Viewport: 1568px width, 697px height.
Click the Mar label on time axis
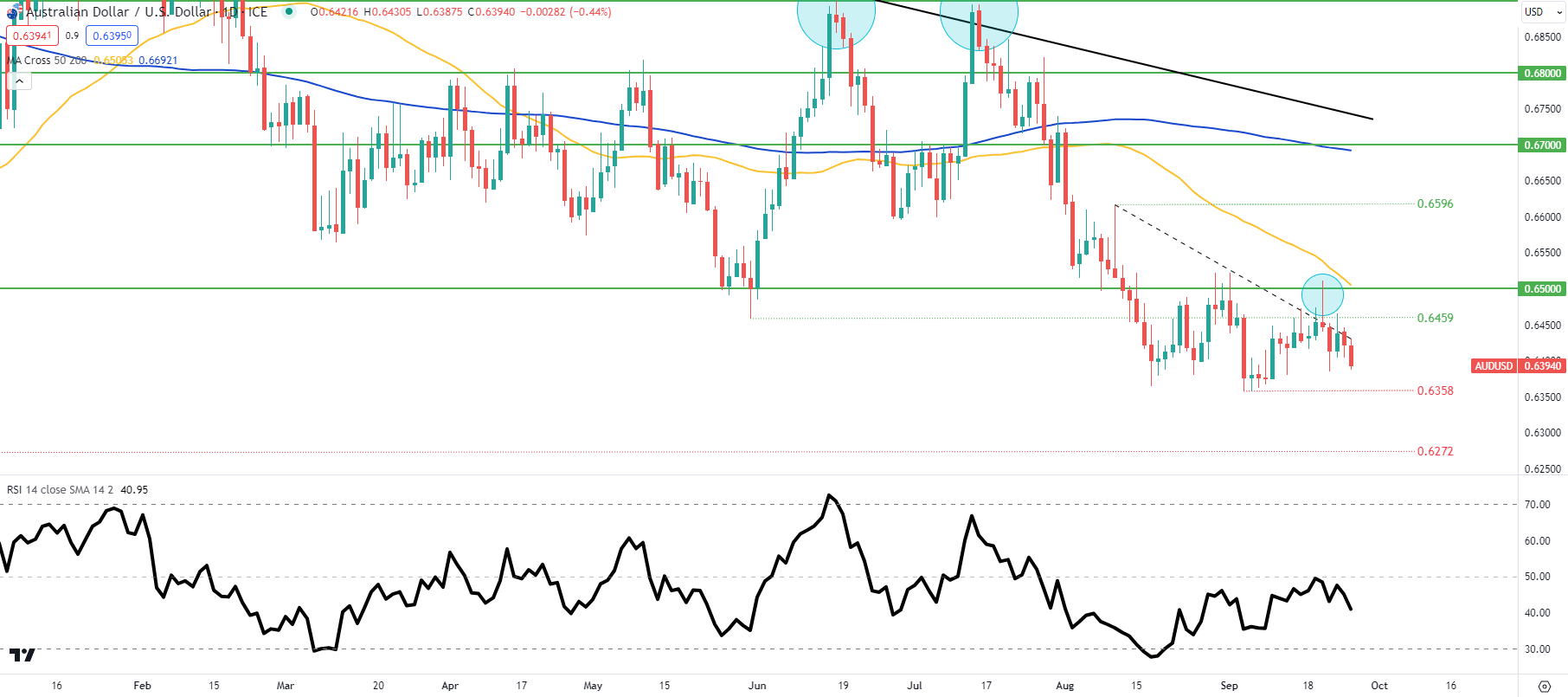[286, 686]
